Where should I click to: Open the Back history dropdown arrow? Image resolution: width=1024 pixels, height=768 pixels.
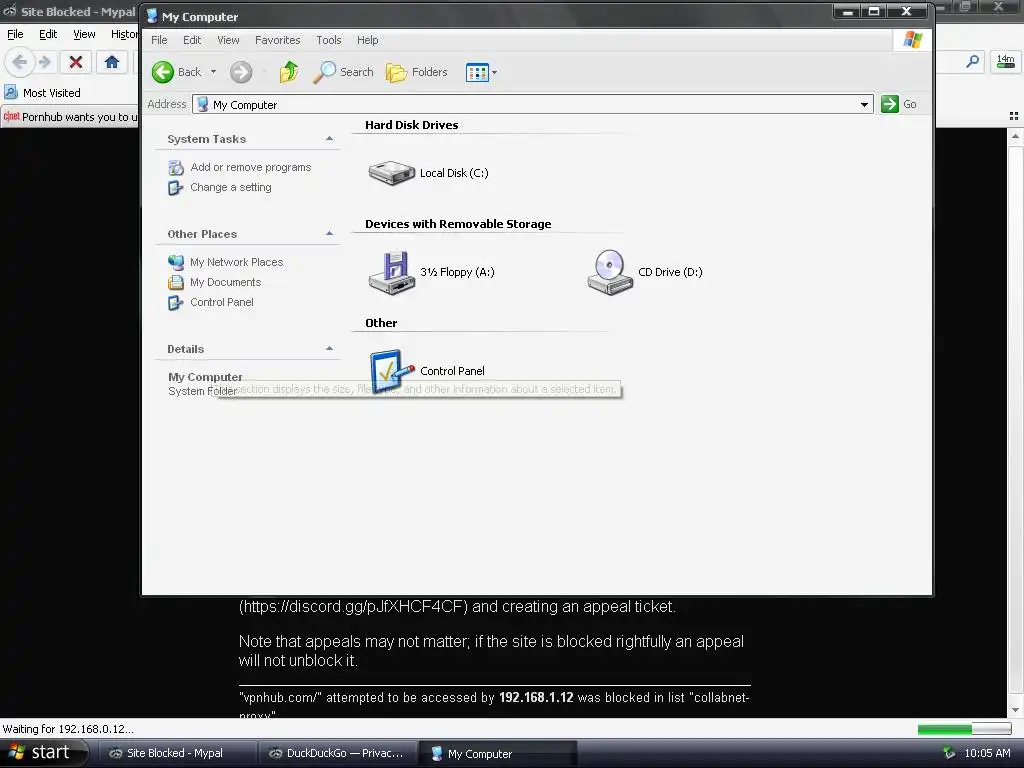[x=213, y=72]
